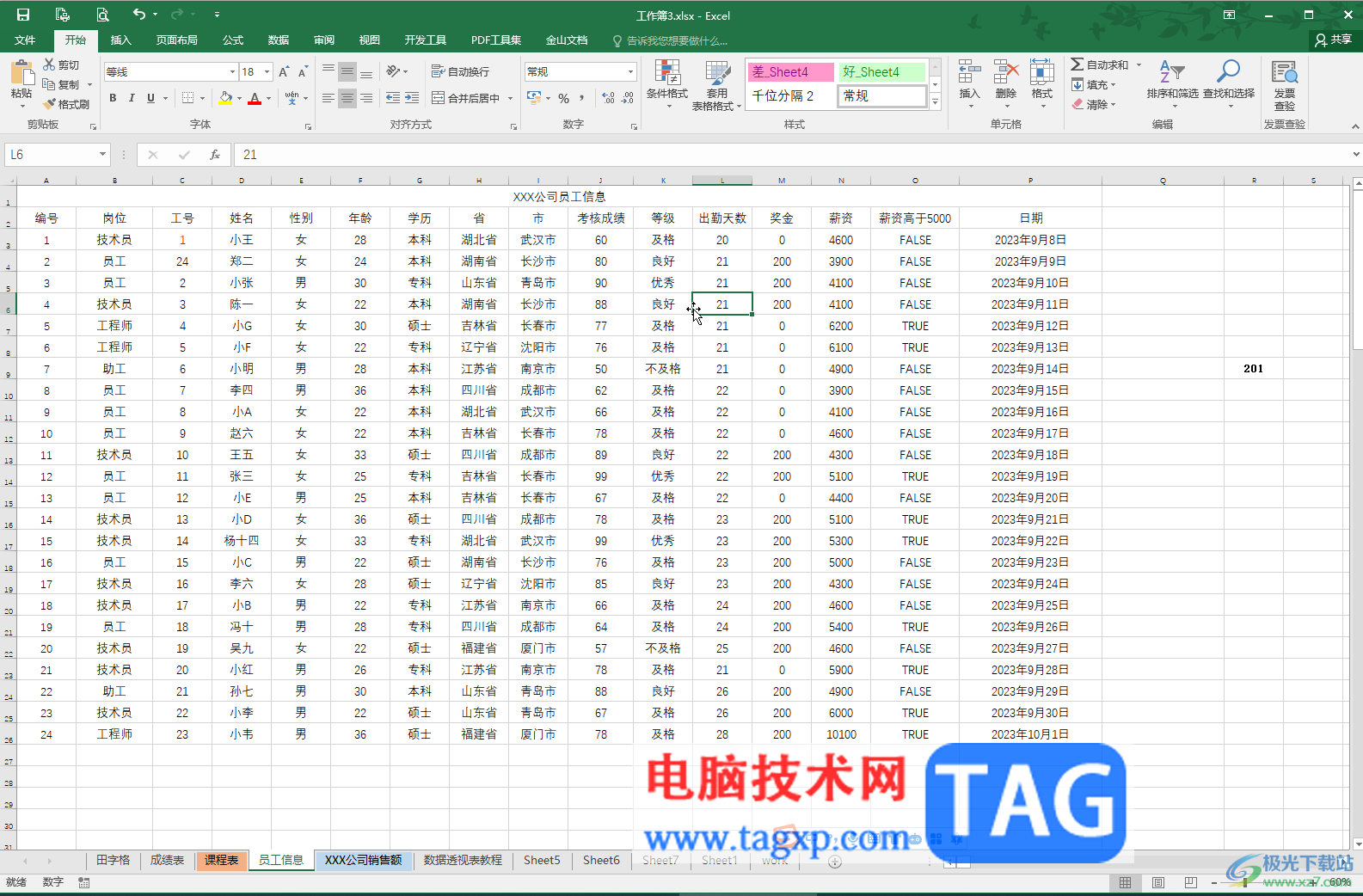Decrease font size with the small A
Image resolution: width=1363 pixels, height=896 pixels.
tap(303, 71)
